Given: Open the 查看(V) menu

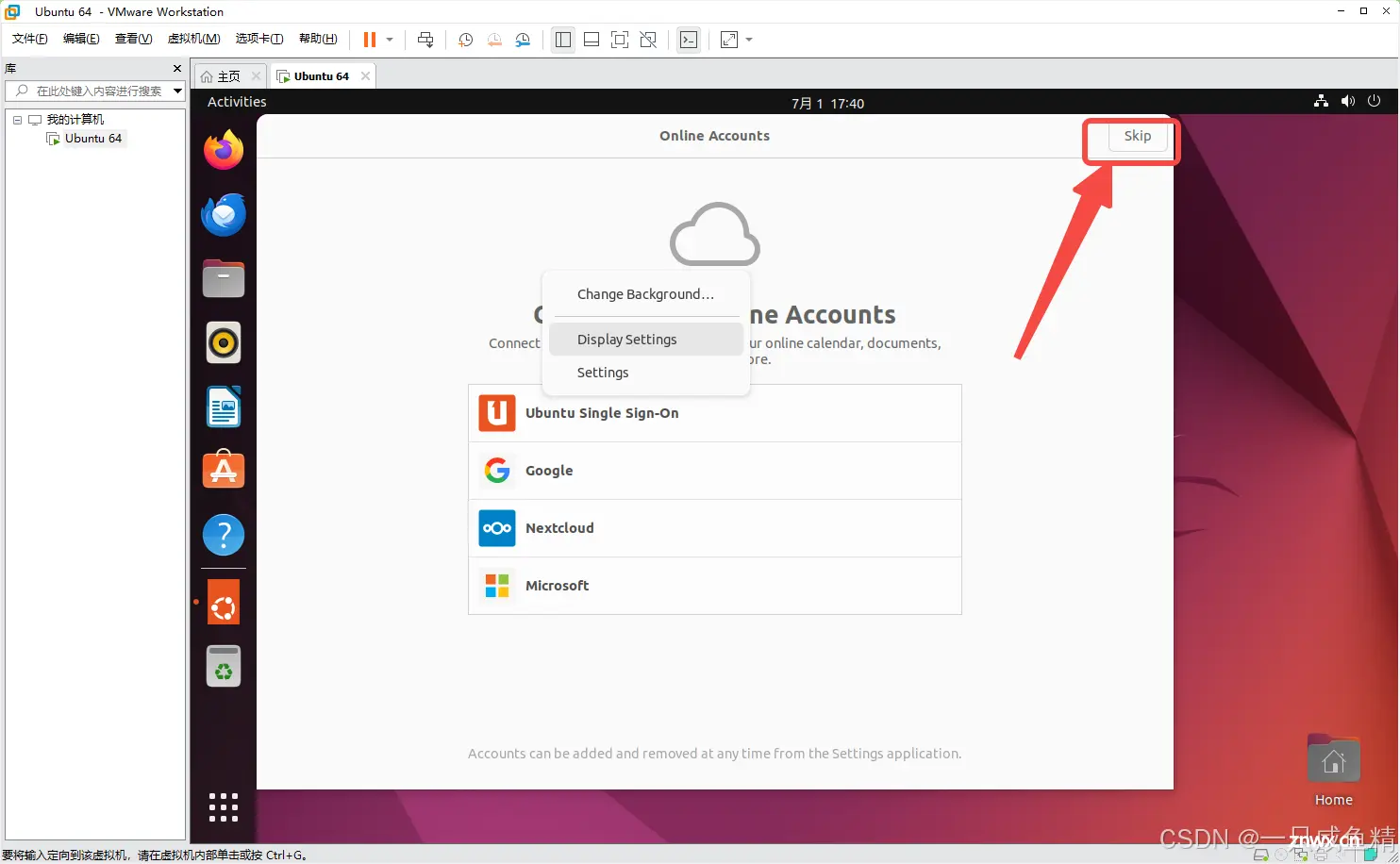Looking at the screenshot, I should [x=133, y=39].
